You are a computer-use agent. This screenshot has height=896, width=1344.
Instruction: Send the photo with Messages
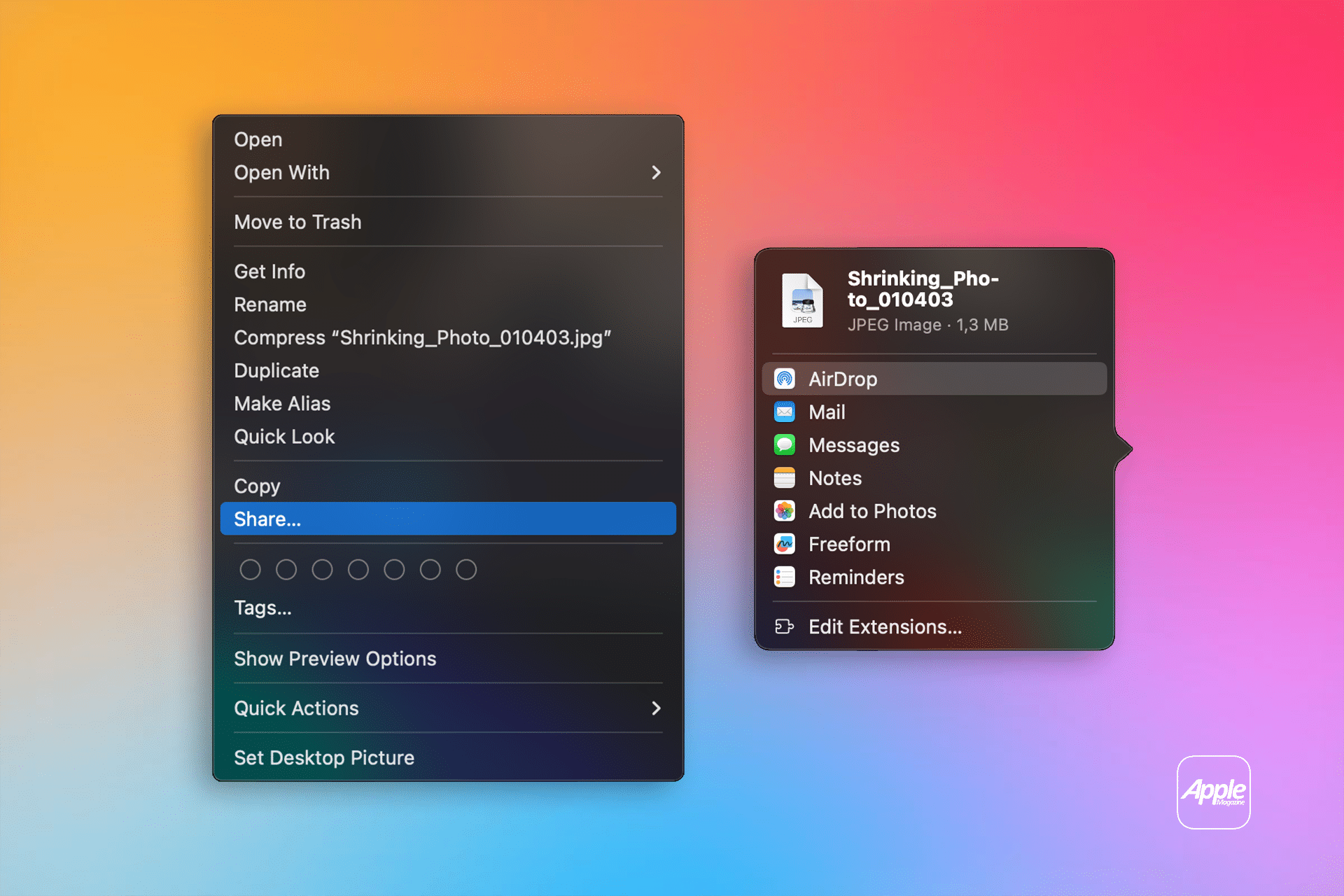[934, 444]
